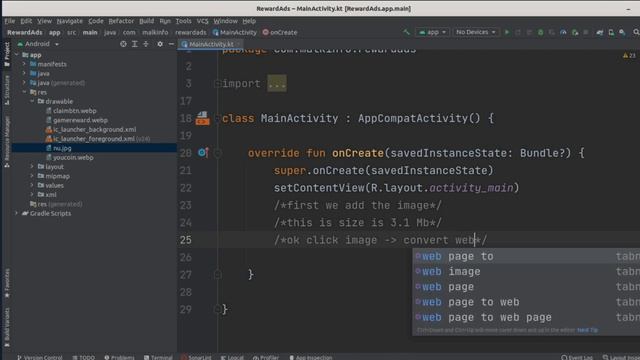The height and width of the screenshot is (360, 640).
Task: Click the Stop square icon in toolbar
Action: pos(586,32)
